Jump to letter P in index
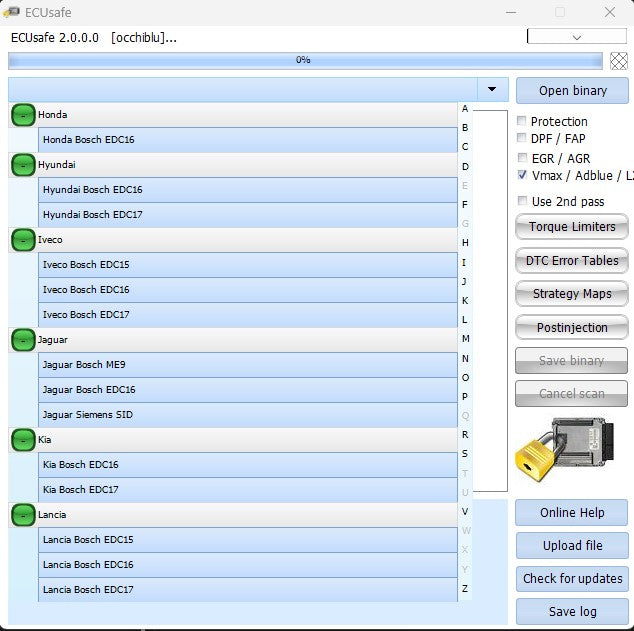The width and height of the screenshot is (634, 631). [x=465, y=397]
